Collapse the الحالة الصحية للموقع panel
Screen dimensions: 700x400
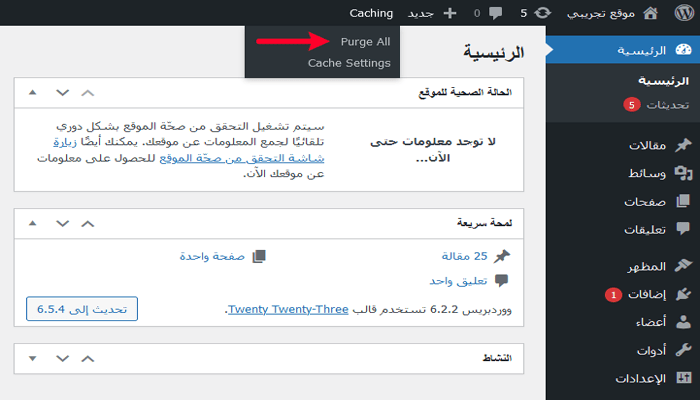[x=33, y=92]
